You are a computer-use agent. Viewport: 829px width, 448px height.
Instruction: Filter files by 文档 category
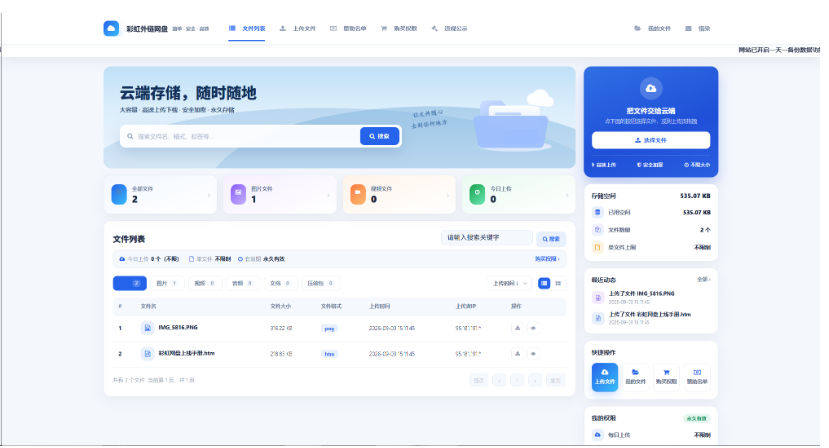pyautogui.click(x=281, y=284)
